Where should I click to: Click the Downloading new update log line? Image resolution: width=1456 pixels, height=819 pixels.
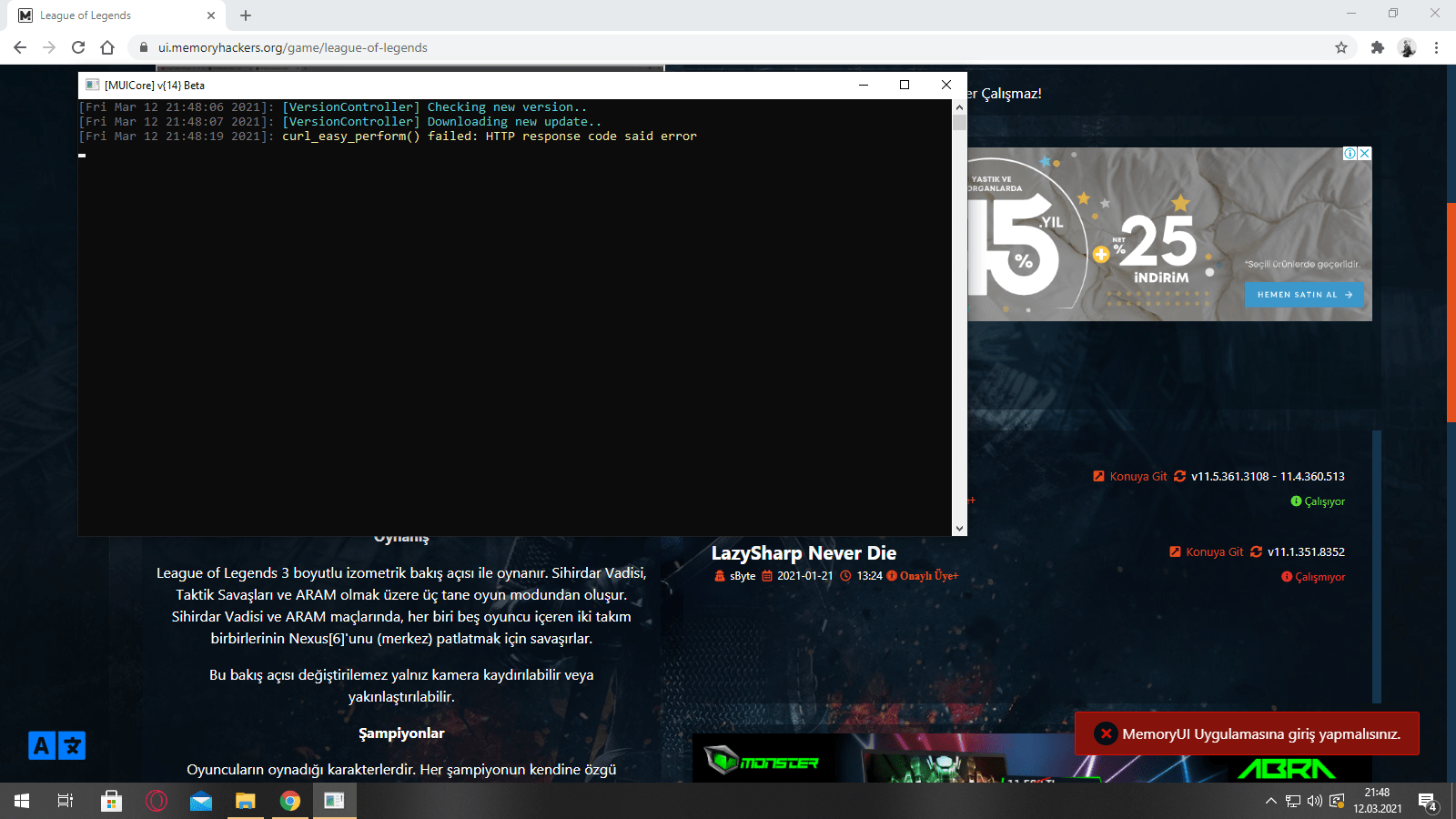pos(340,122)
